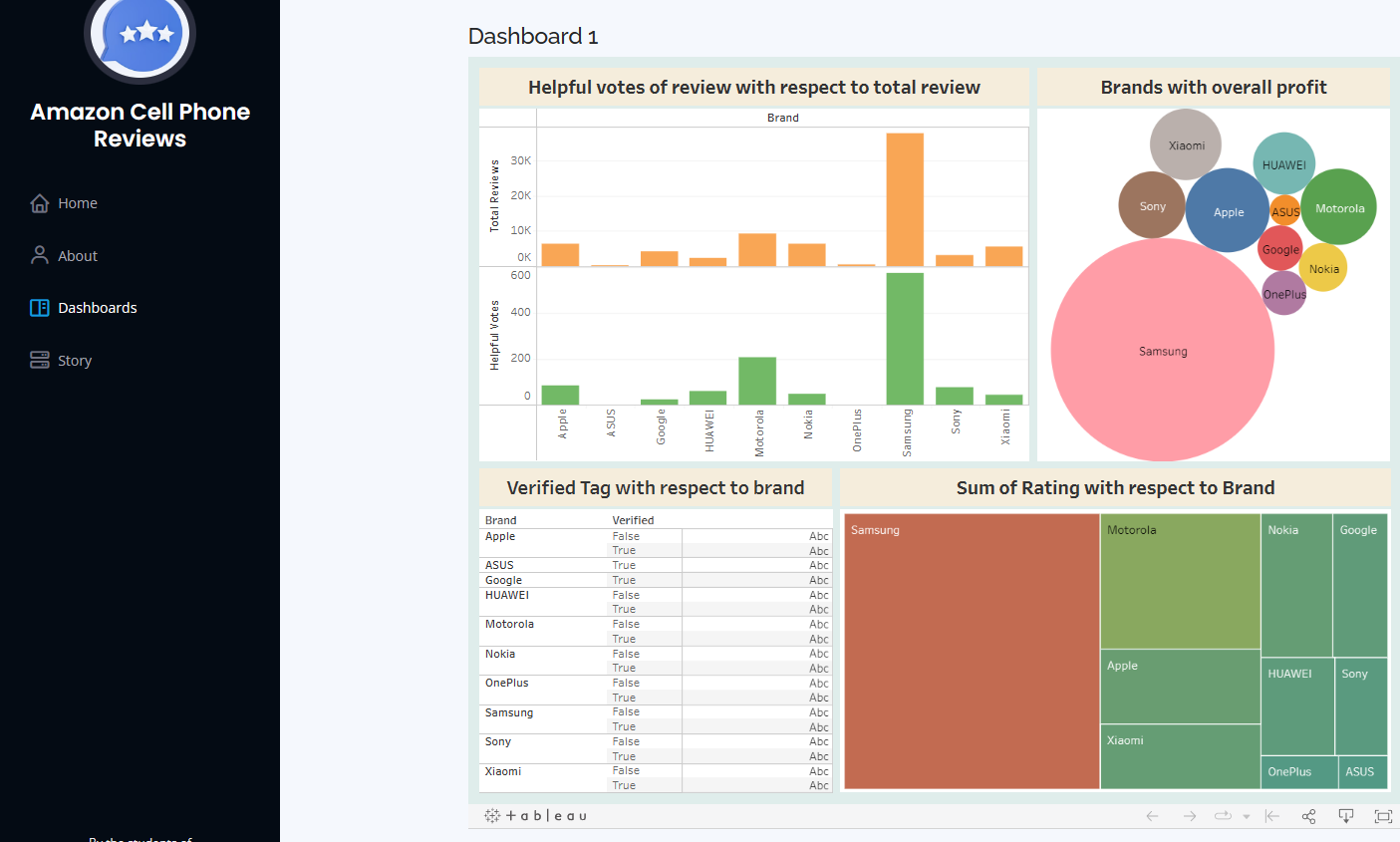Click the Amazon Cell Phone Reviews logo
Viewport: 1400px width, 842px height.
(x=140, y=40)
